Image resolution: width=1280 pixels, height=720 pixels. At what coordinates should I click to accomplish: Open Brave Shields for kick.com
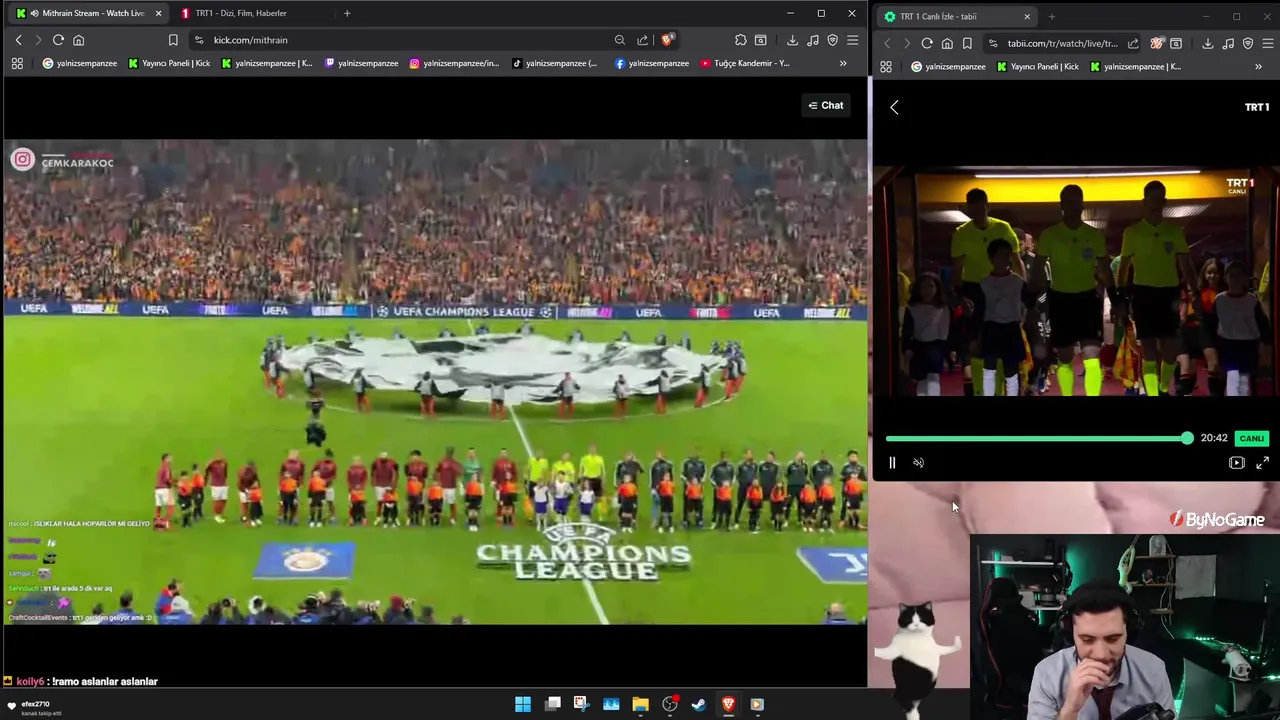(x=668, y=40)
